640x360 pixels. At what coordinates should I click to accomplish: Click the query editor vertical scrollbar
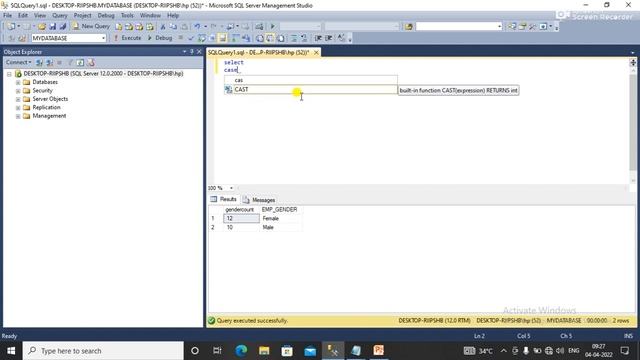point(633,122)
